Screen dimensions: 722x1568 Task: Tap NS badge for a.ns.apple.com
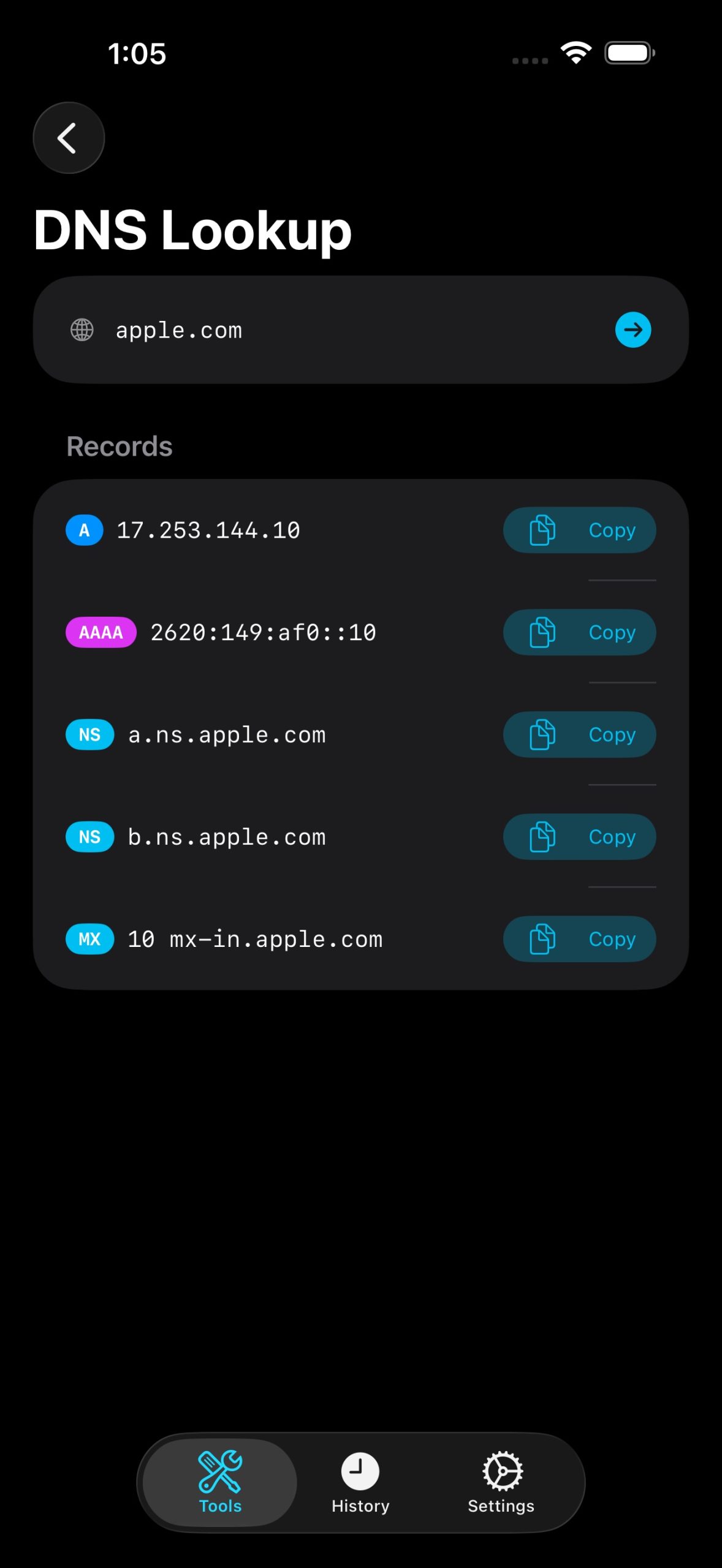89,734
